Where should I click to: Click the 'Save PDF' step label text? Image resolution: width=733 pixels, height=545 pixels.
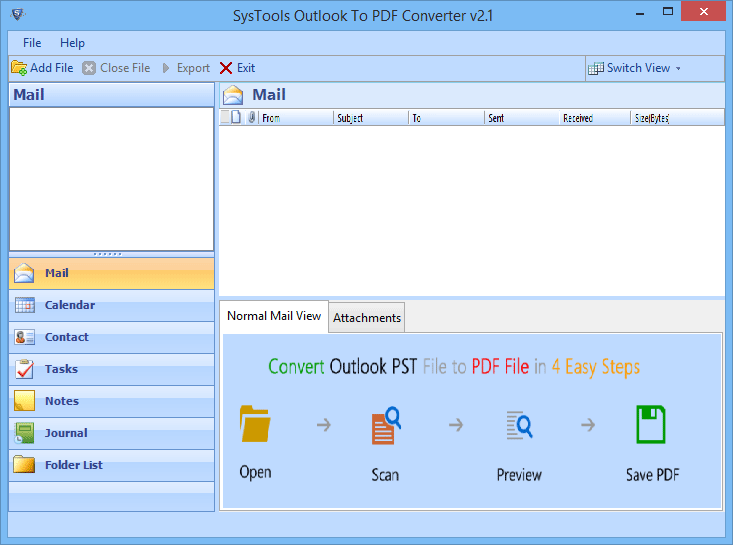(x=653, y=475)
